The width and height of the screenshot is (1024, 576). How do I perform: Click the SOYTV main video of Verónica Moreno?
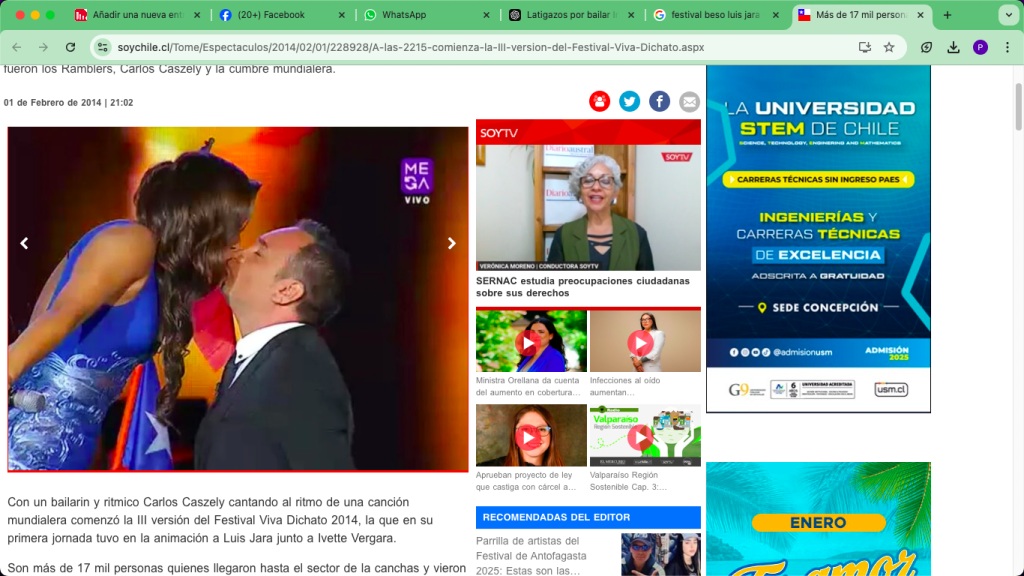click(x=588, y=208)
